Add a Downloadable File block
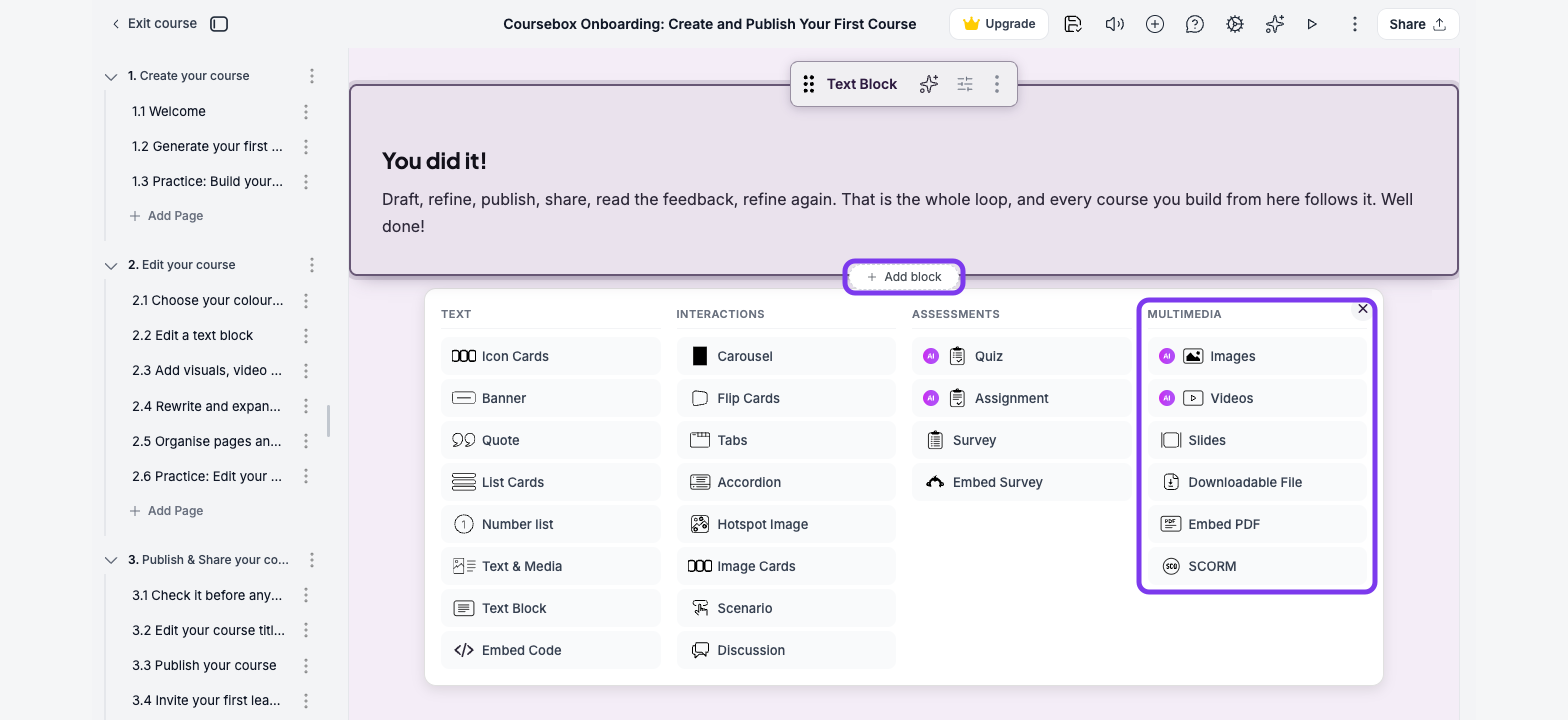Screen dimensions: 1568x720 point(1257,482)
